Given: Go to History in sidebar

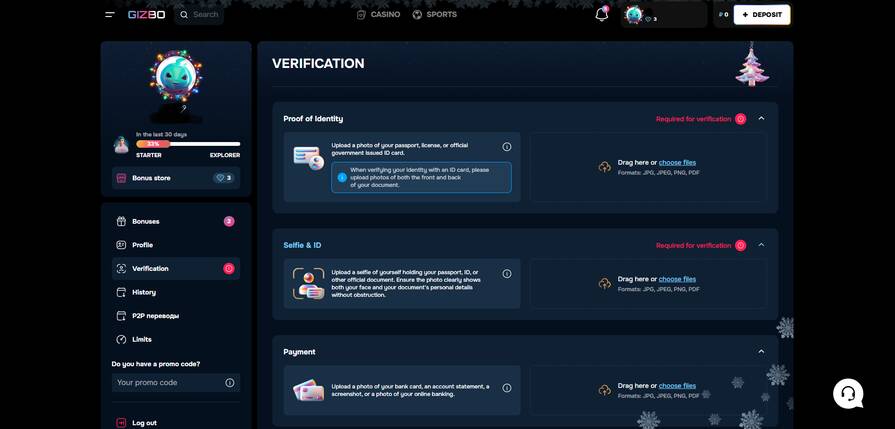Looking at the screenshot, I should [x=144, y=292].
